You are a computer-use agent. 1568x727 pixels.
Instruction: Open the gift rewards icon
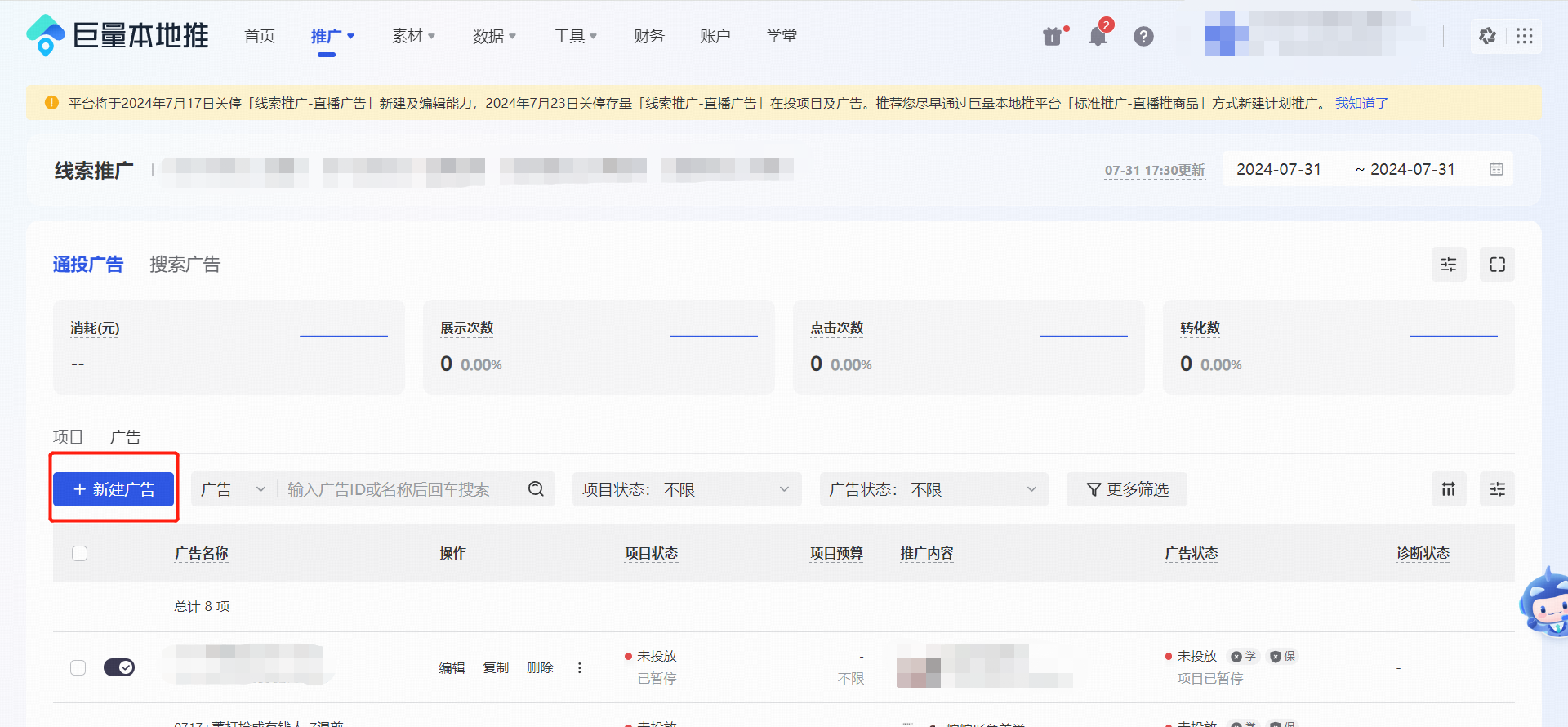(1053, 36)
